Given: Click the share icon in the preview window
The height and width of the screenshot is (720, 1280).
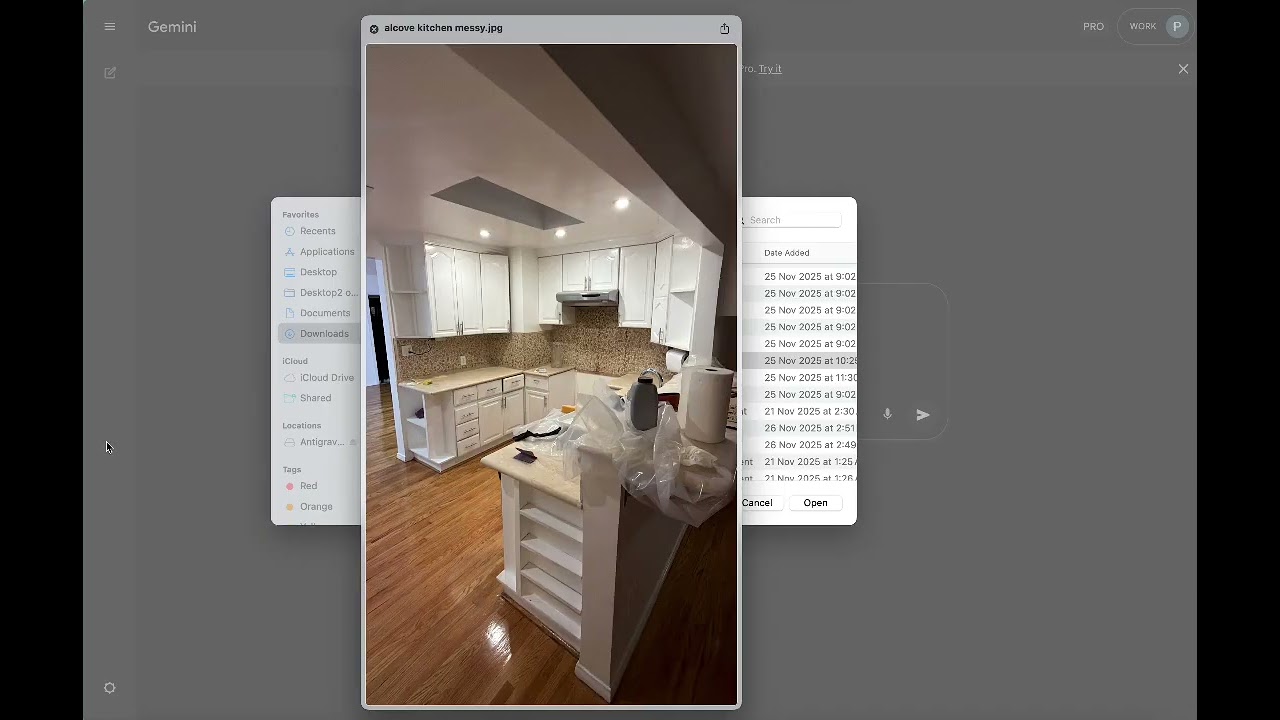Looking at the screenshot, I should click(x=725, y=28).
